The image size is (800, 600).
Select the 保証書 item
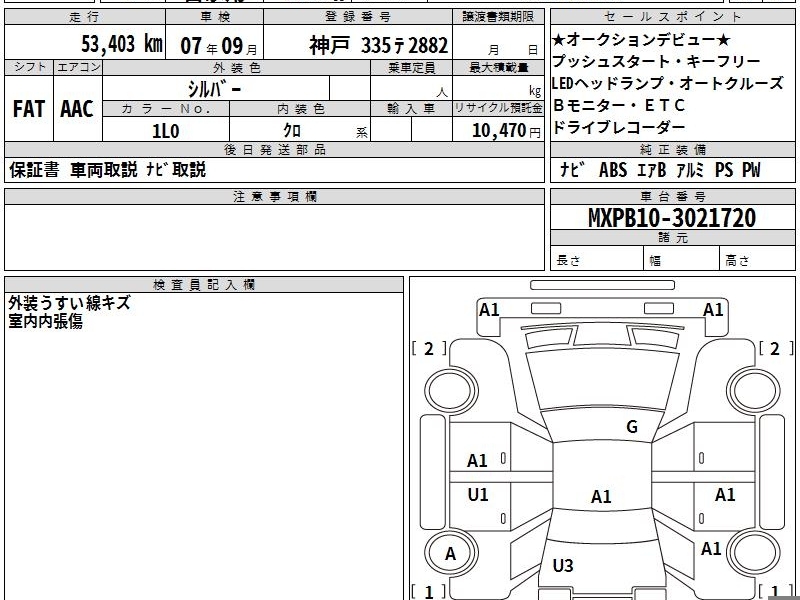pyautogui.click(x=34, y=170)
